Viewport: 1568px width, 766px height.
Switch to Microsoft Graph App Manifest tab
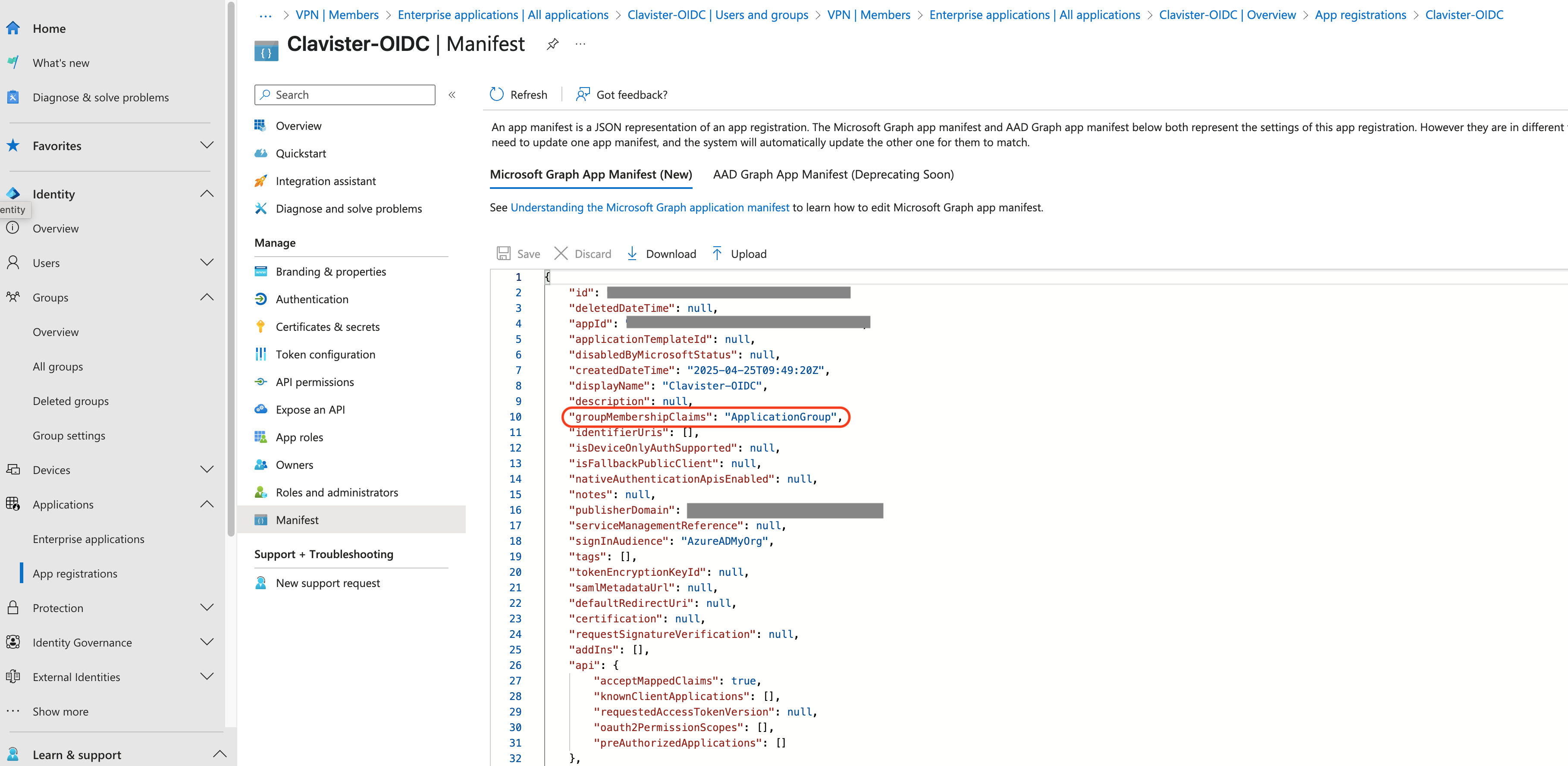[x=591, y=174]
